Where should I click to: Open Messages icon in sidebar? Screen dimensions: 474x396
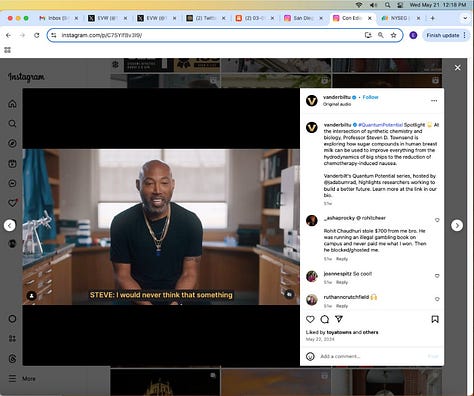tap(12, 183)
